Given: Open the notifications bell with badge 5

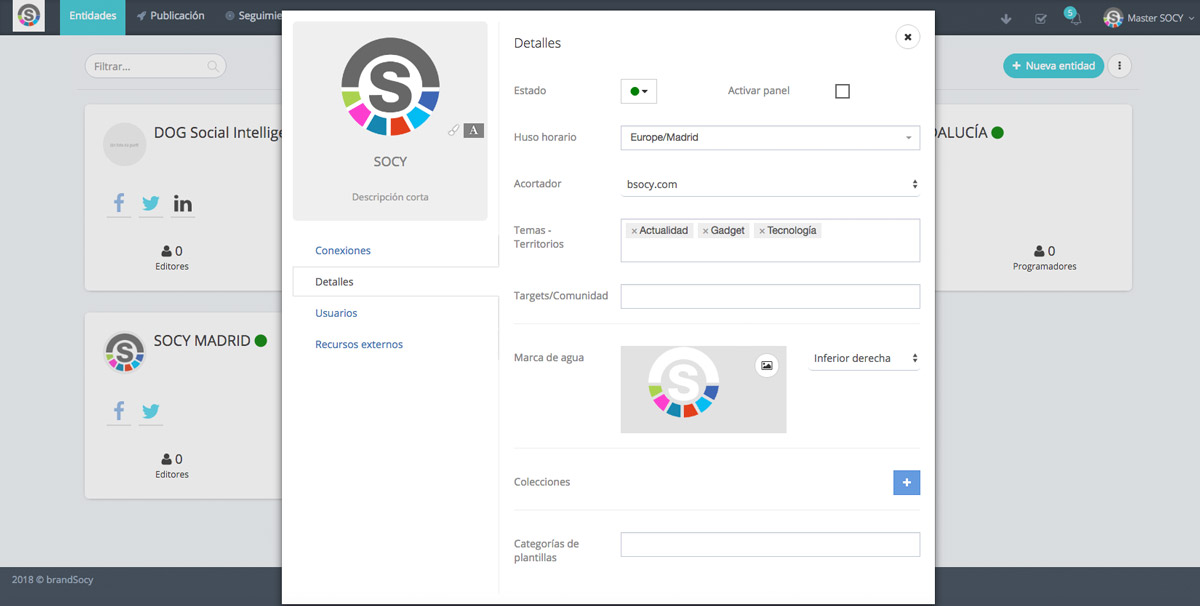Looking at the screenshot, I should point(1075,19).
